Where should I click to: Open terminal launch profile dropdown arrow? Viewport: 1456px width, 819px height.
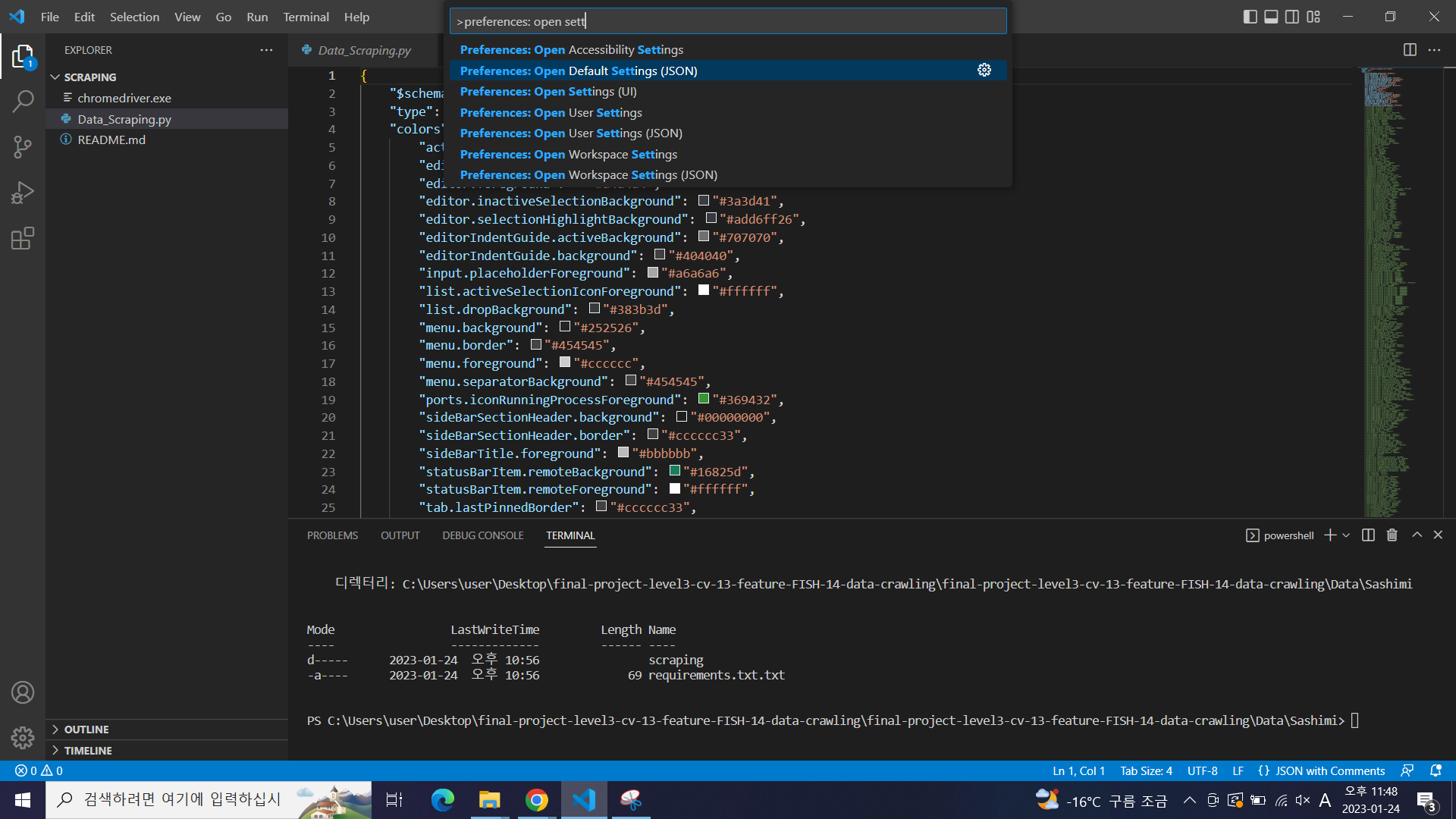click(x=1346, y=535)
